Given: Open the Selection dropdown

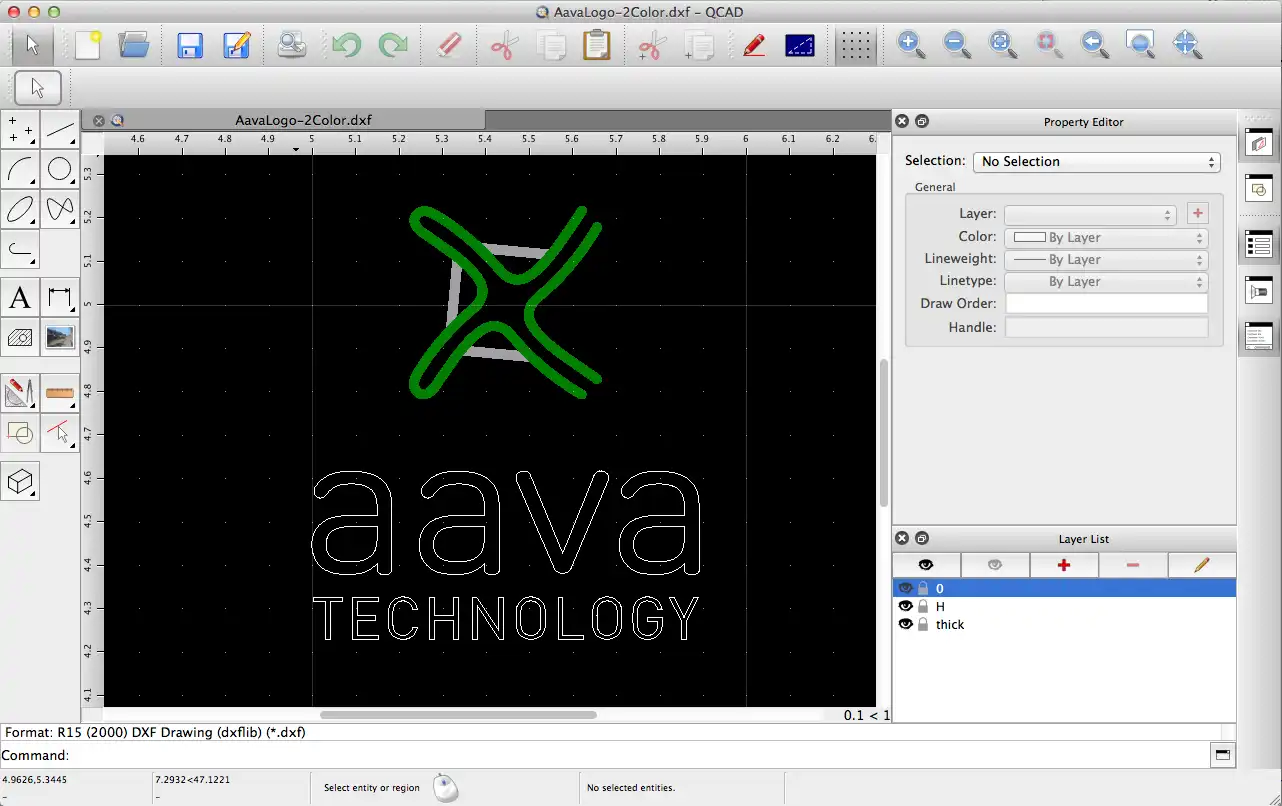Looking at the screenshot, I should (1097, 161).
